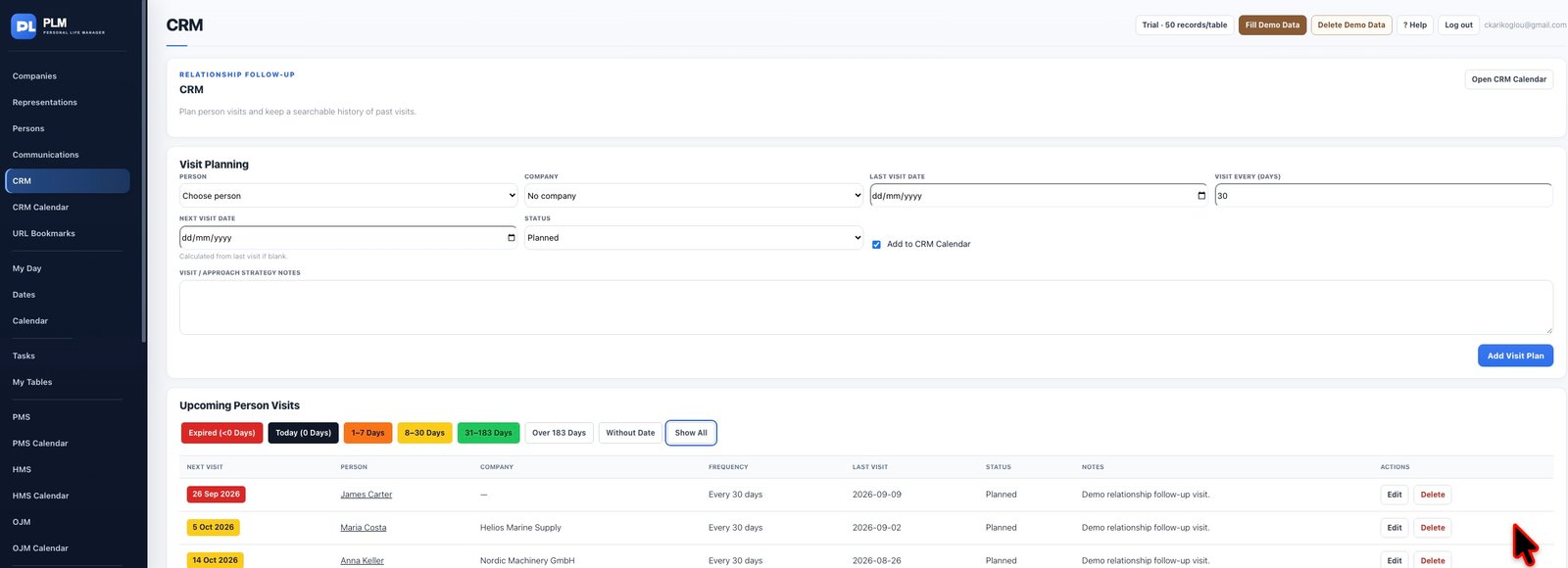Image resolution: width=1568 pixels, height=568 pixels.
Task: Click Visit Every (Days) field with 30
Action: (1384, 196)
